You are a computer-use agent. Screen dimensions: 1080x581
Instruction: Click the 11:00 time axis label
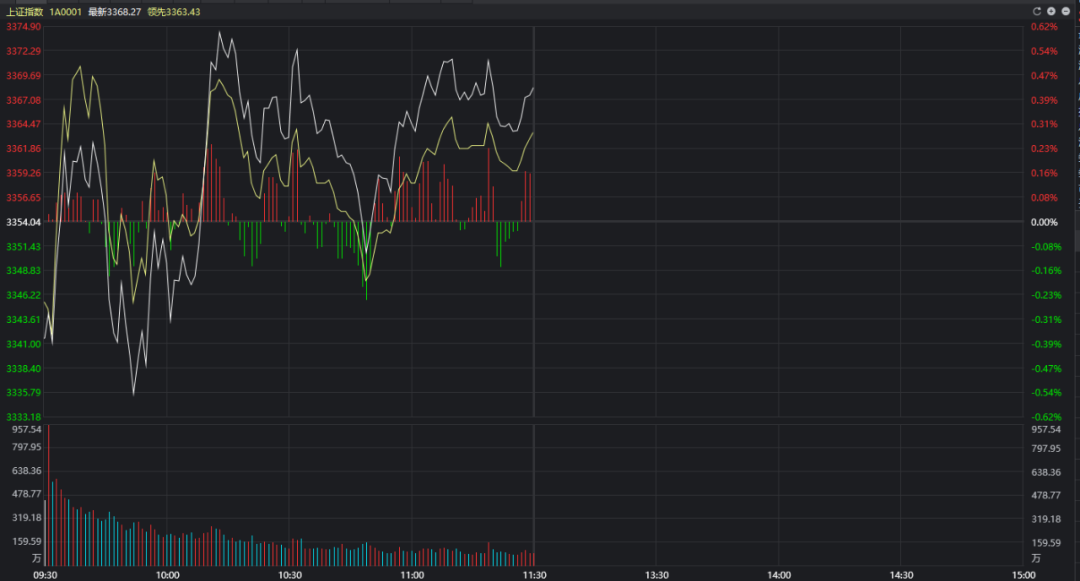tap(412, 575)
